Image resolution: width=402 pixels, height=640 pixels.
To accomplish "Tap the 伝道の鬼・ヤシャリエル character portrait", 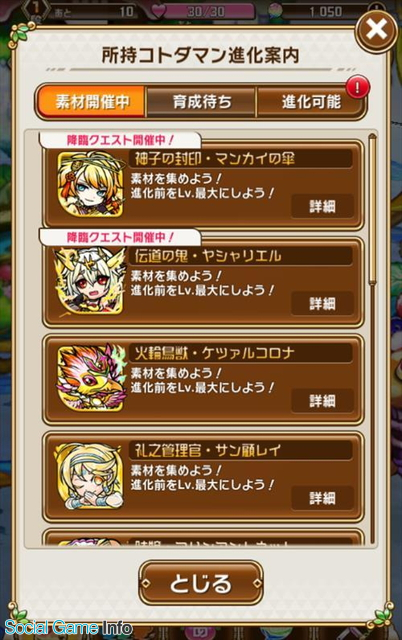I will click(x=90, y=282).
